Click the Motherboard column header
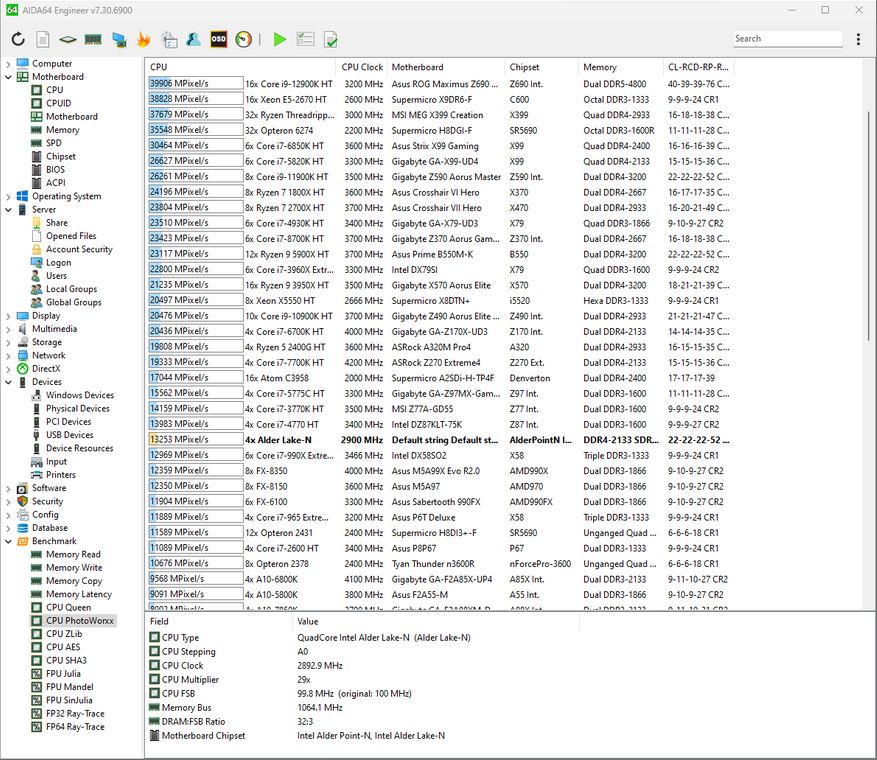 coord(446,67)
